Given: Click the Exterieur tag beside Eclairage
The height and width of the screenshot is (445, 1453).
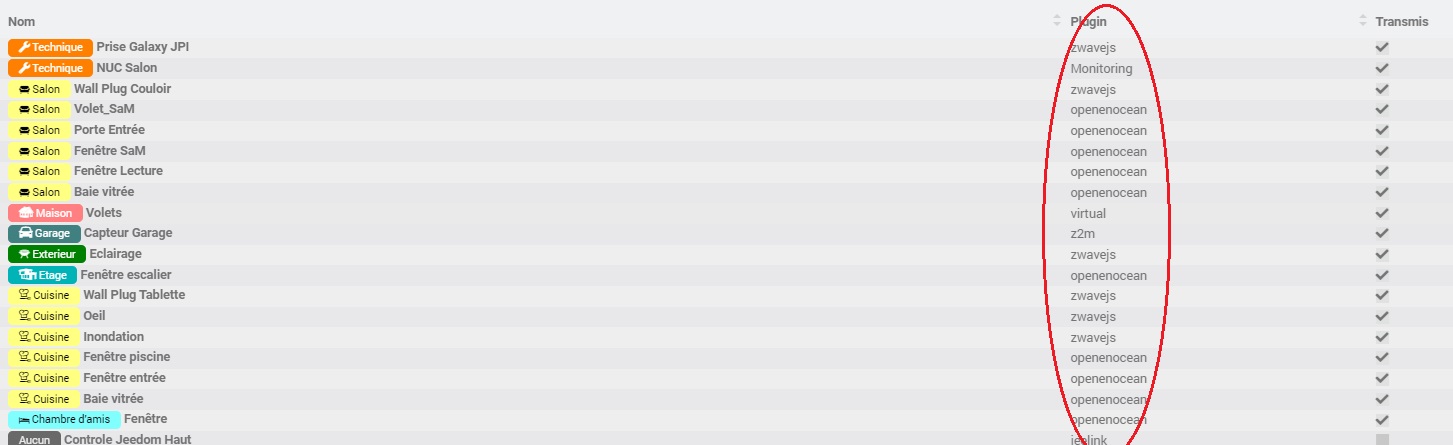Looking at the screenshot, I should point(47,254).
